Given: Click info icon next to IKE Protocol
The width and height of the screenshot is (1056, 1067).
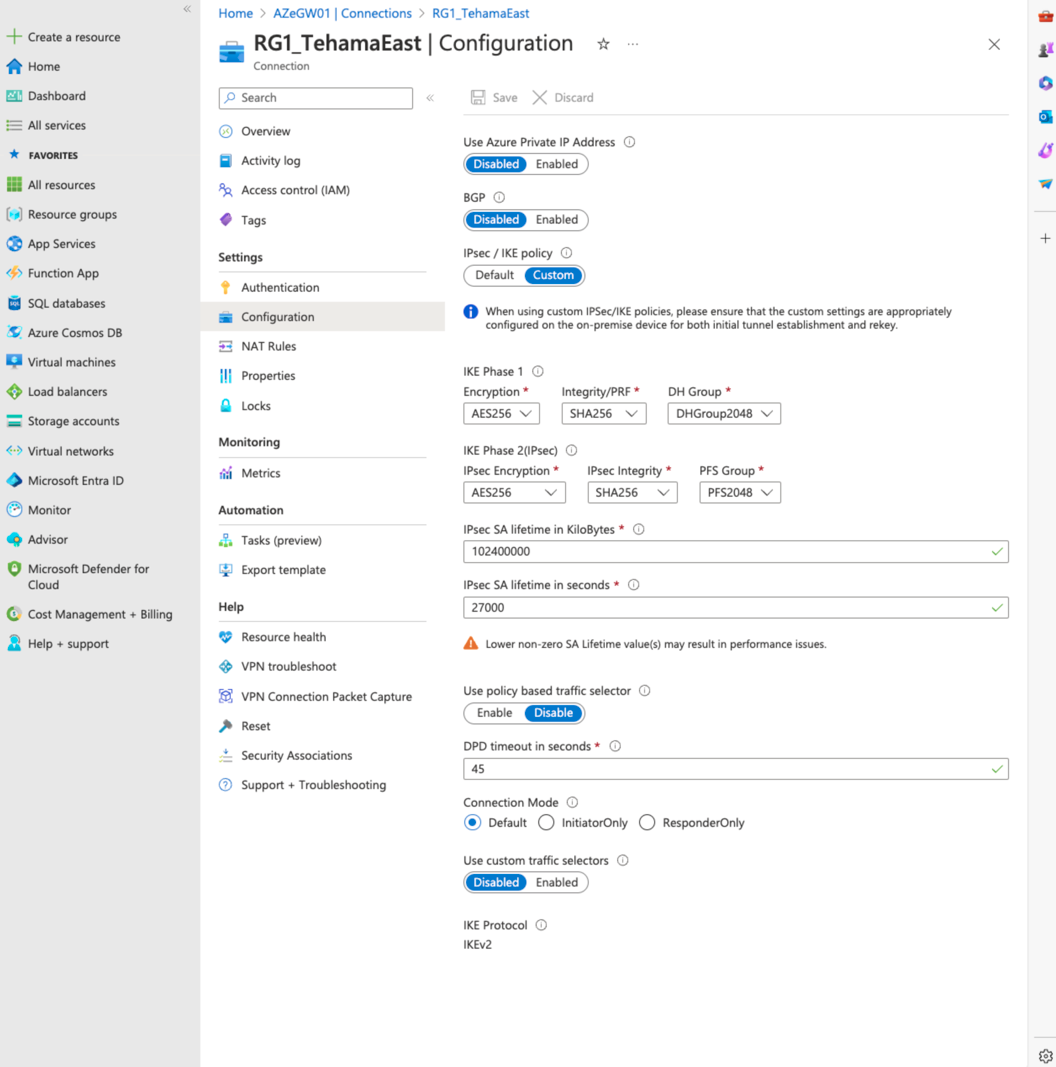Looking at the screenshot, I should pyautogui.click(x=541, y=925).
